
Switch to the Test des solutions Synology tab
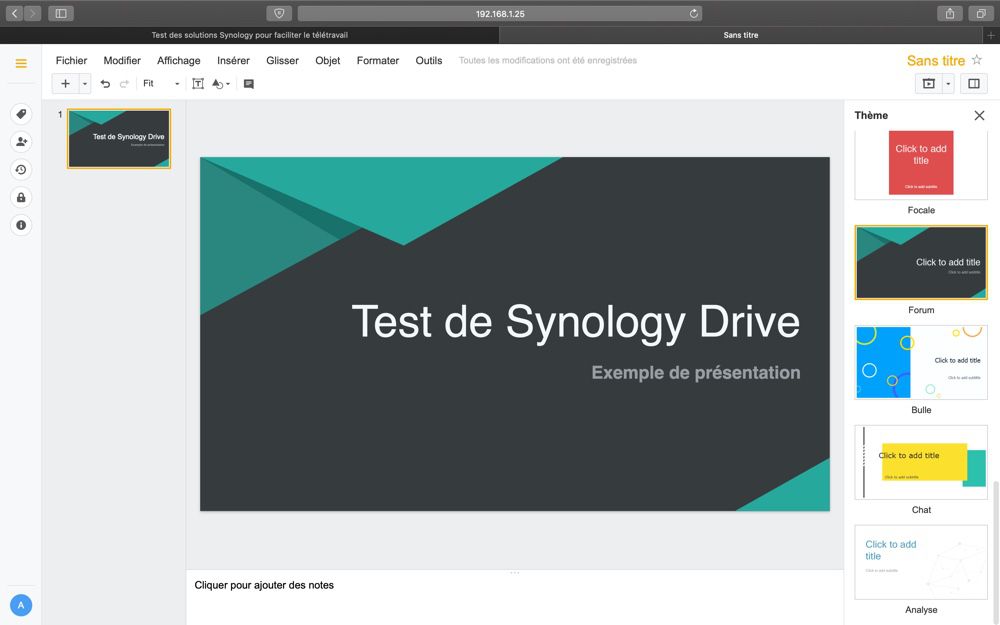tap(249, 35)
